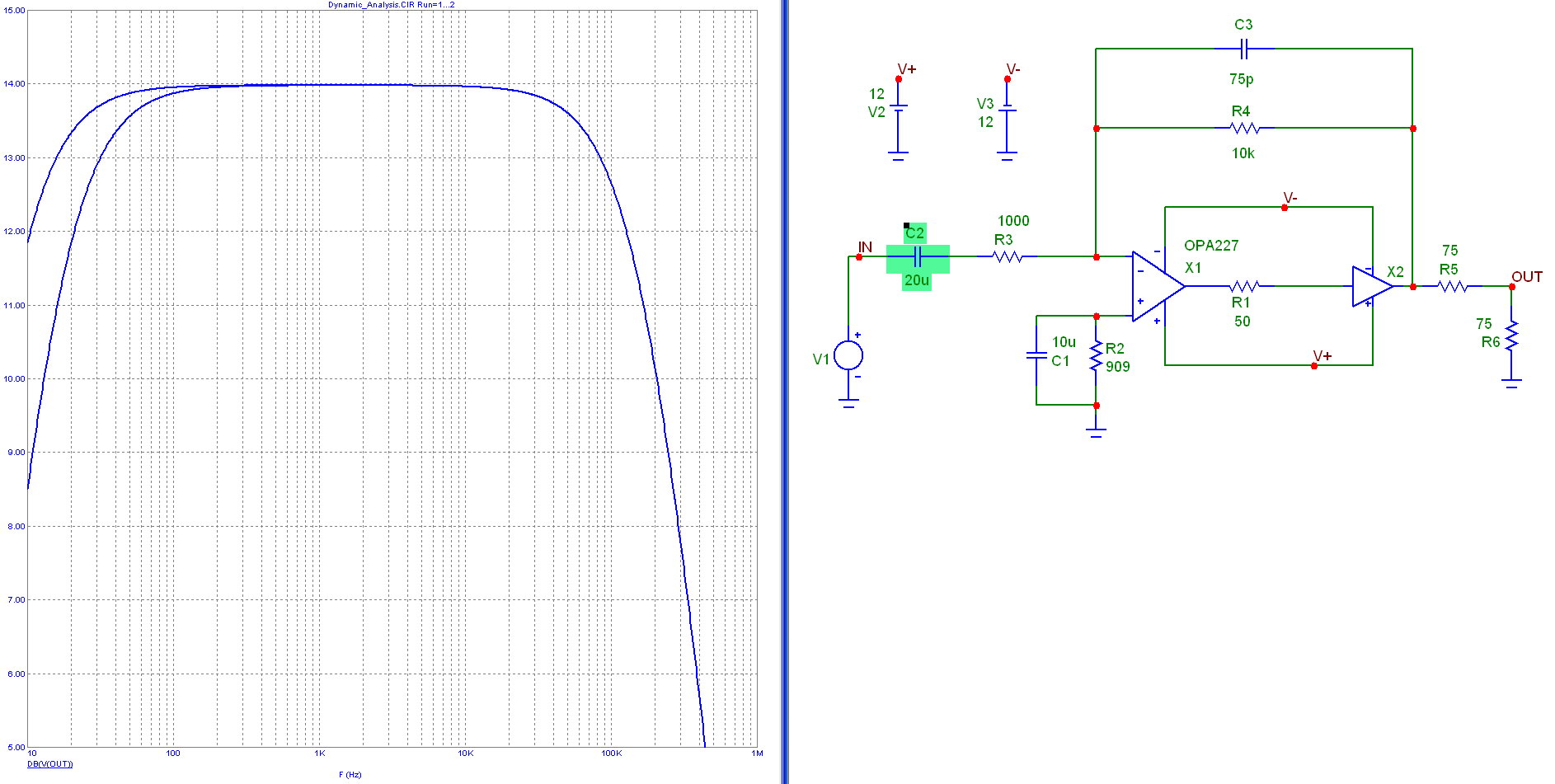The width and height of the screenshot is (1555, 784).
Task: Click the selection handle above C2 label
Action: coord(906,225)
